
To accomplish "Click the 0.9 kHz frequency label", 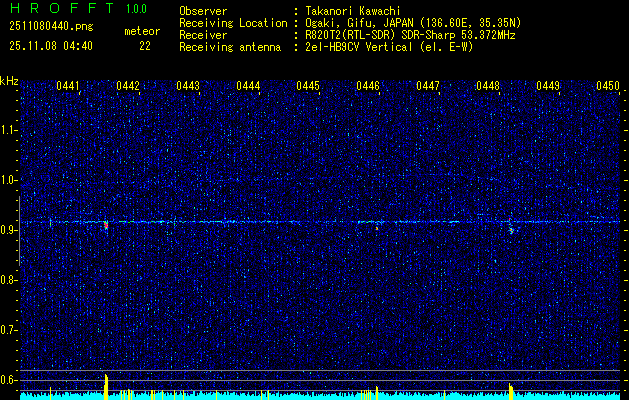I will pos(9,230).
